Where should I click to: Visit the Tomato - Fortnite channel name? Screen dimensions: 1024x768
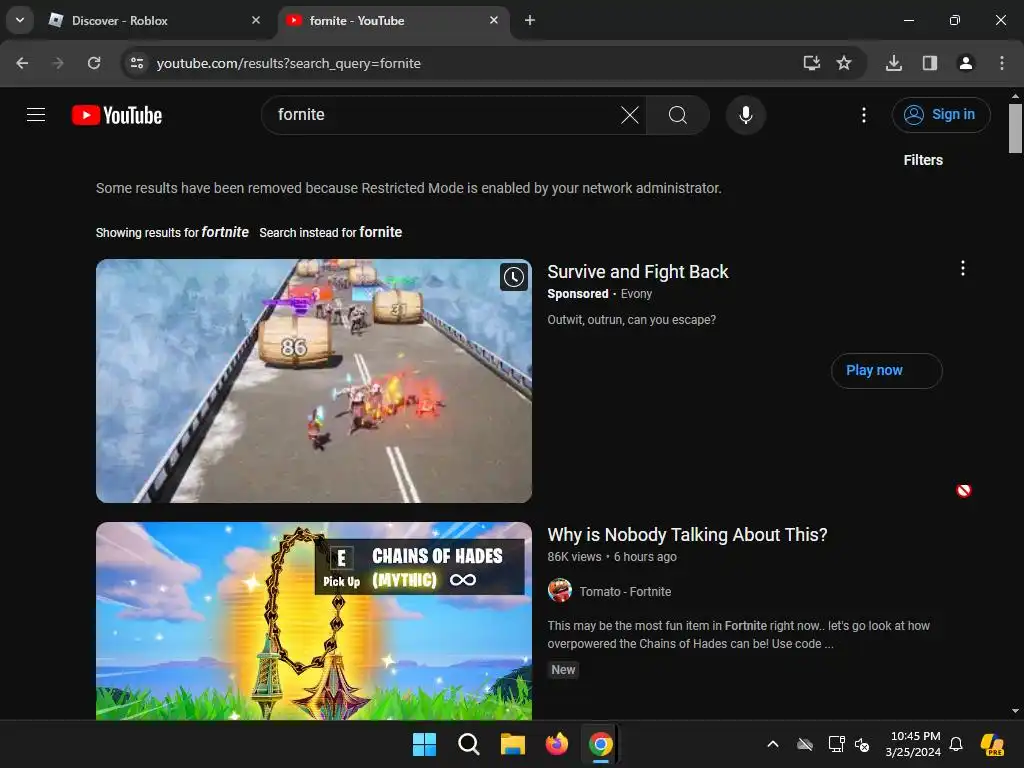point(625,592)
